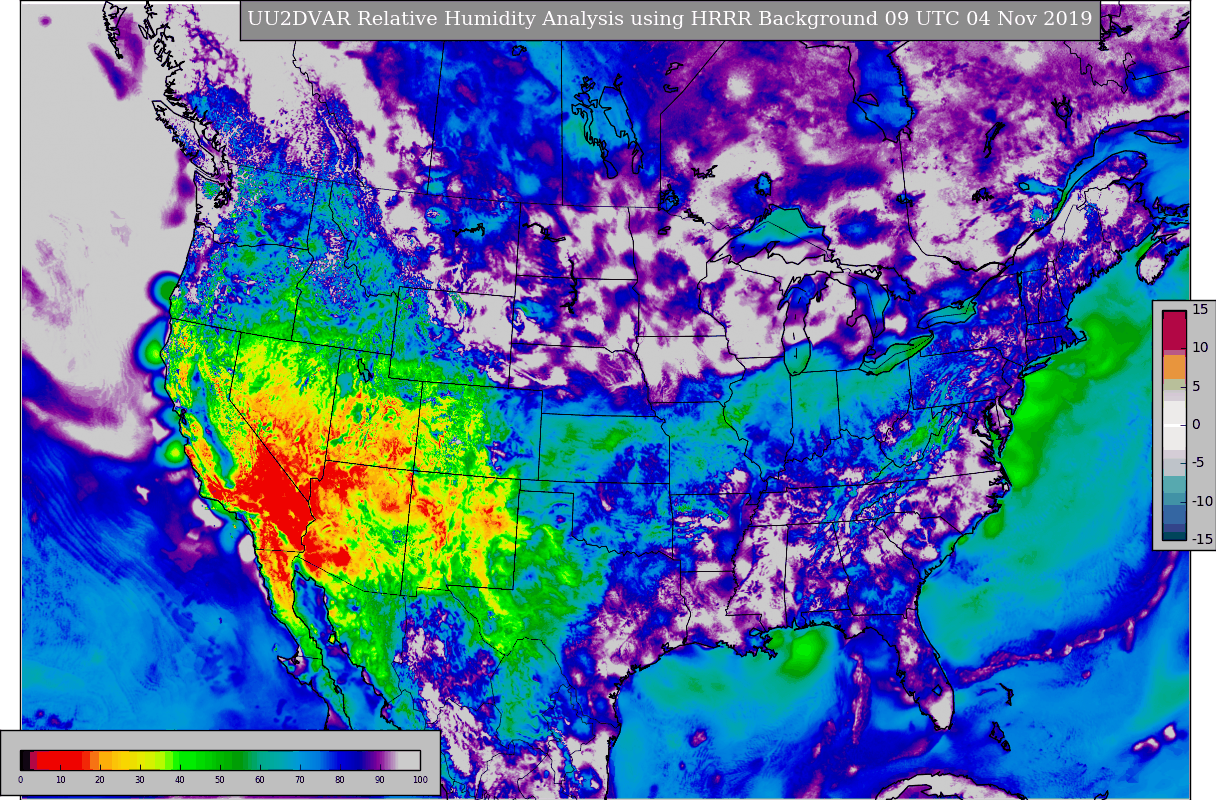Click the '60' label on the humidity colorbar
This screenshot has height=800, width=1216.
coord(260,780)
